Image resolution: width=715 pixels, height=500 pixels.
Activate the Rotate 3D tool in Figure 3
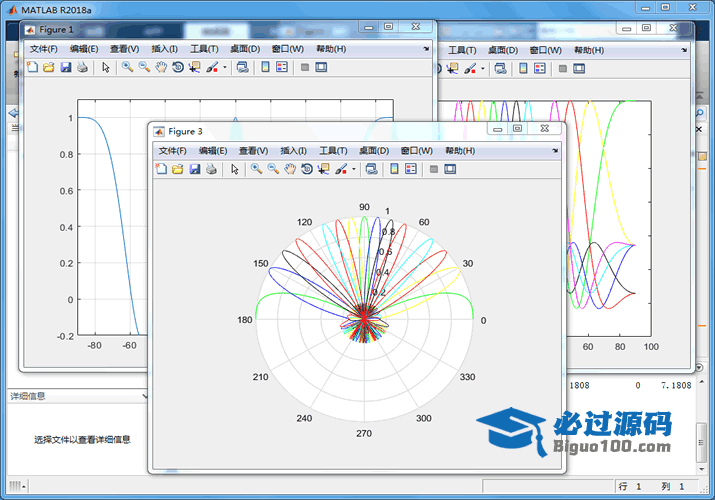[306, 169]
